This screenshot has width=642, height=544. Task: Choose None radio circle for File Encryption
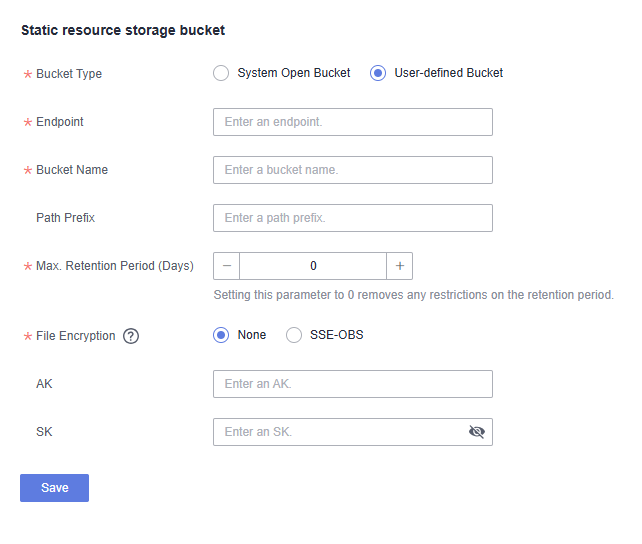[x=221, y=335]
